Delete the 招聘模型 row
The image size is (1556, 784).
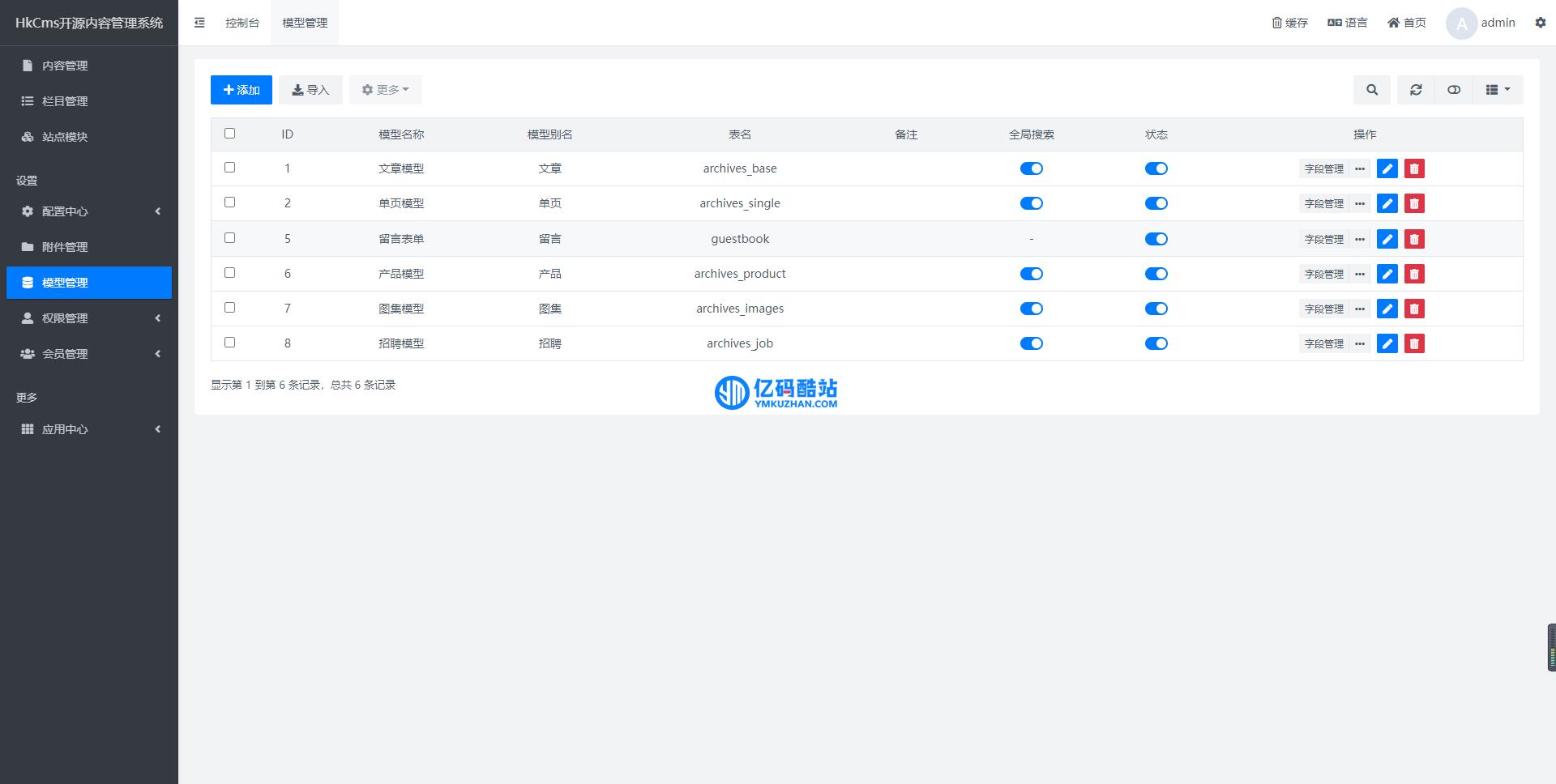(1414, 343)
